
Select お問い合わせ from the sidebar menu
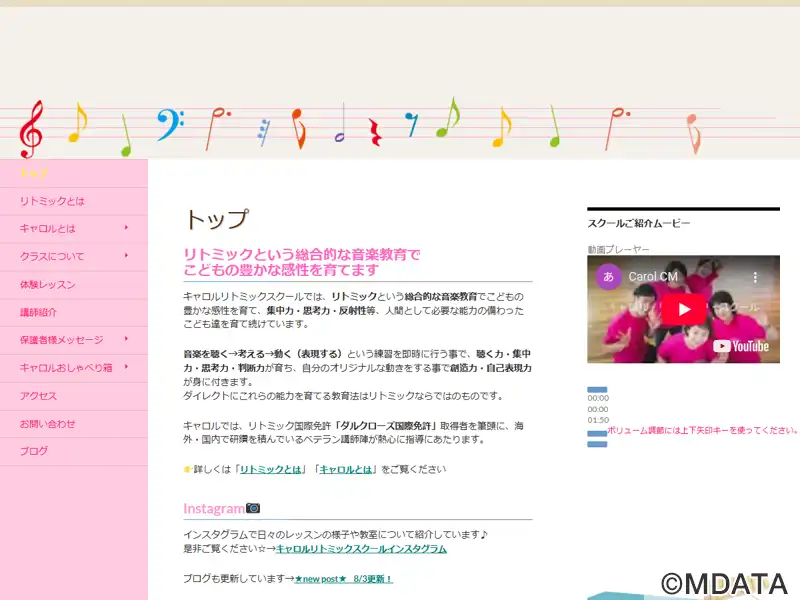47,424
